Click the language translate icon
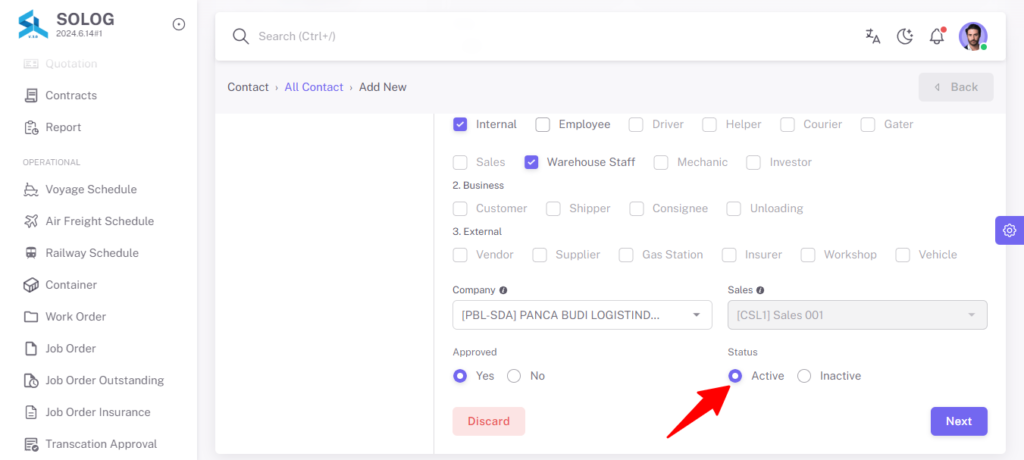Viewport: 1024px width, 460px height. 872,37
